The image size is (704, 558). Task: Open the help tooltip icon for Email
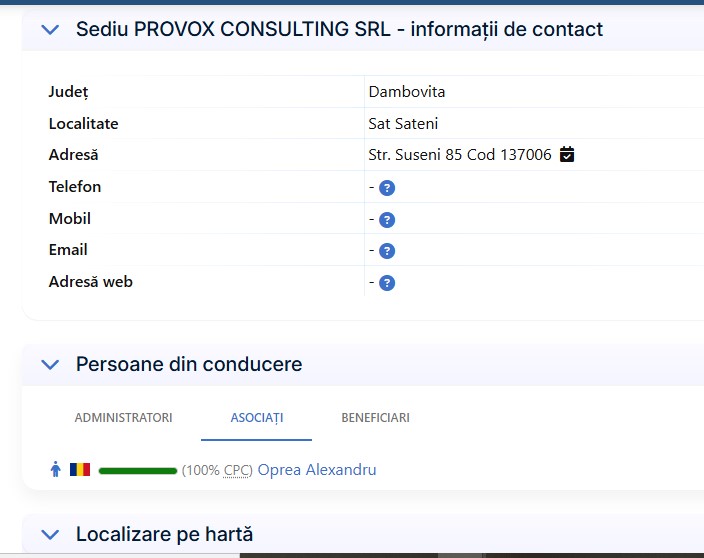(387, 251)
